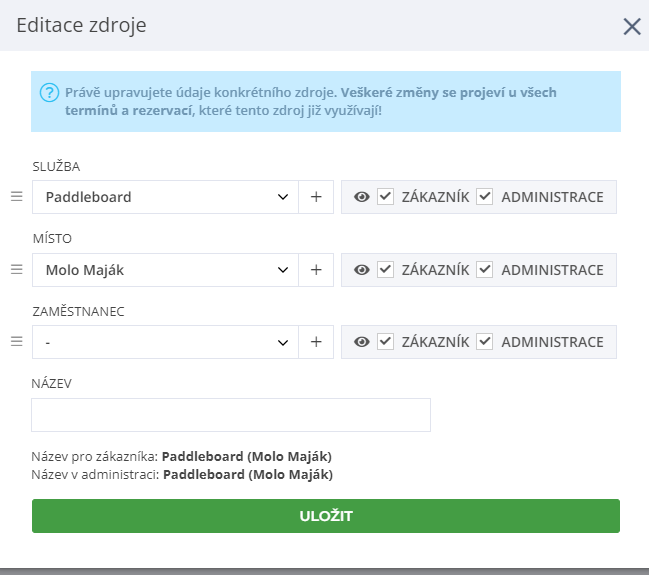This screenshot has width=649, height=575.
Task: Open the Místo dropdown showing Molo Maják
Action: 165,269
